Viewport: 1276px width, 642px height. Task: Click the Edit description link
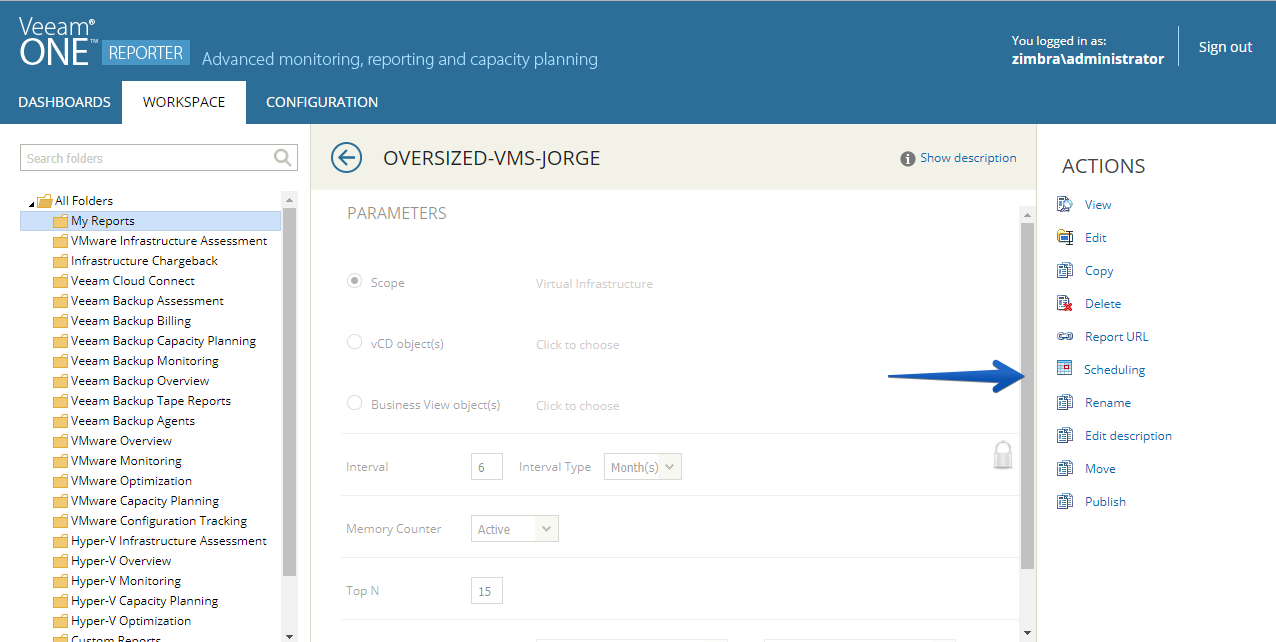click(1128, 436)
